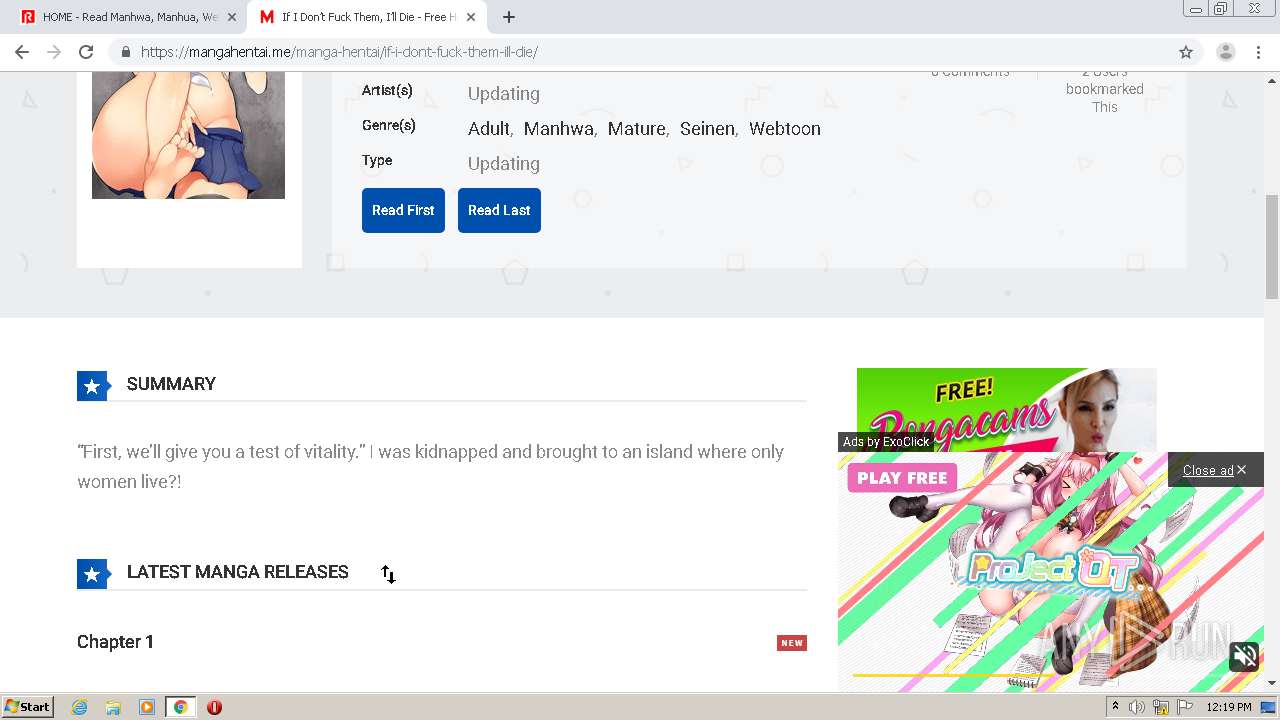Image resolution: width=1280 pixels, height=720 pixels.
Task: Go back using the browser back arrow
Action: point(22,52)
